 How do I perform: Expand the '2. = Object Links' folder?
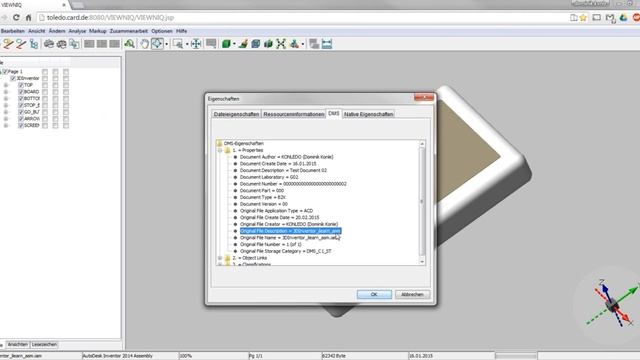[220, 258]
